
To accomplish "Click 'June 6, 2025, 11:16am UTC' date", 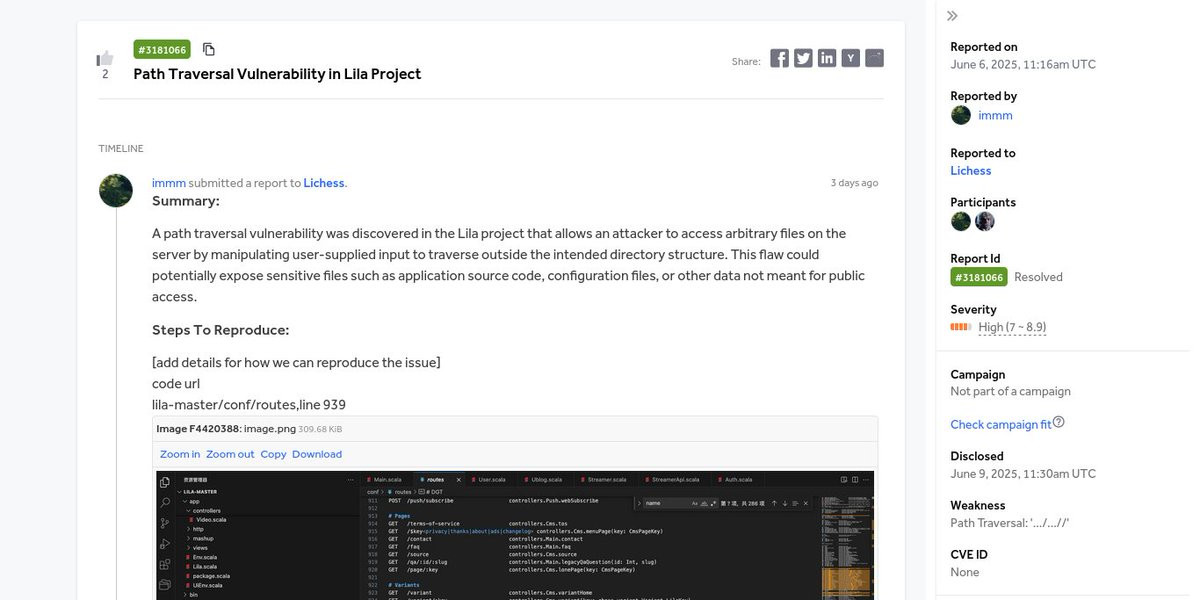I will click(x=1023, y=64).
